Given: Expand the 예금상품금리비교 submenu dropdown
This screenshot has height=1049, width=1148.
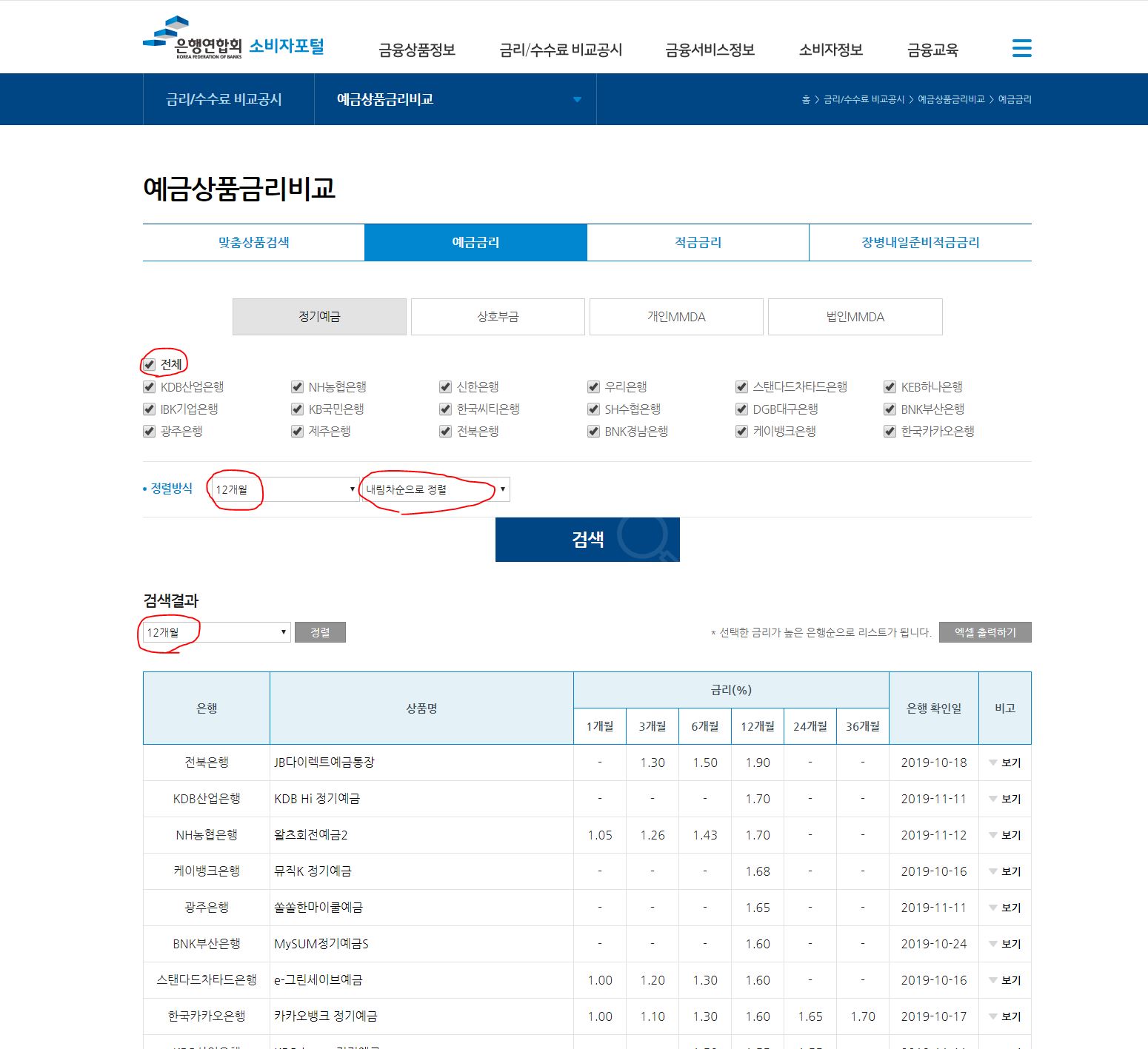Looking at the screenshot, I should (x=455, y=99).
